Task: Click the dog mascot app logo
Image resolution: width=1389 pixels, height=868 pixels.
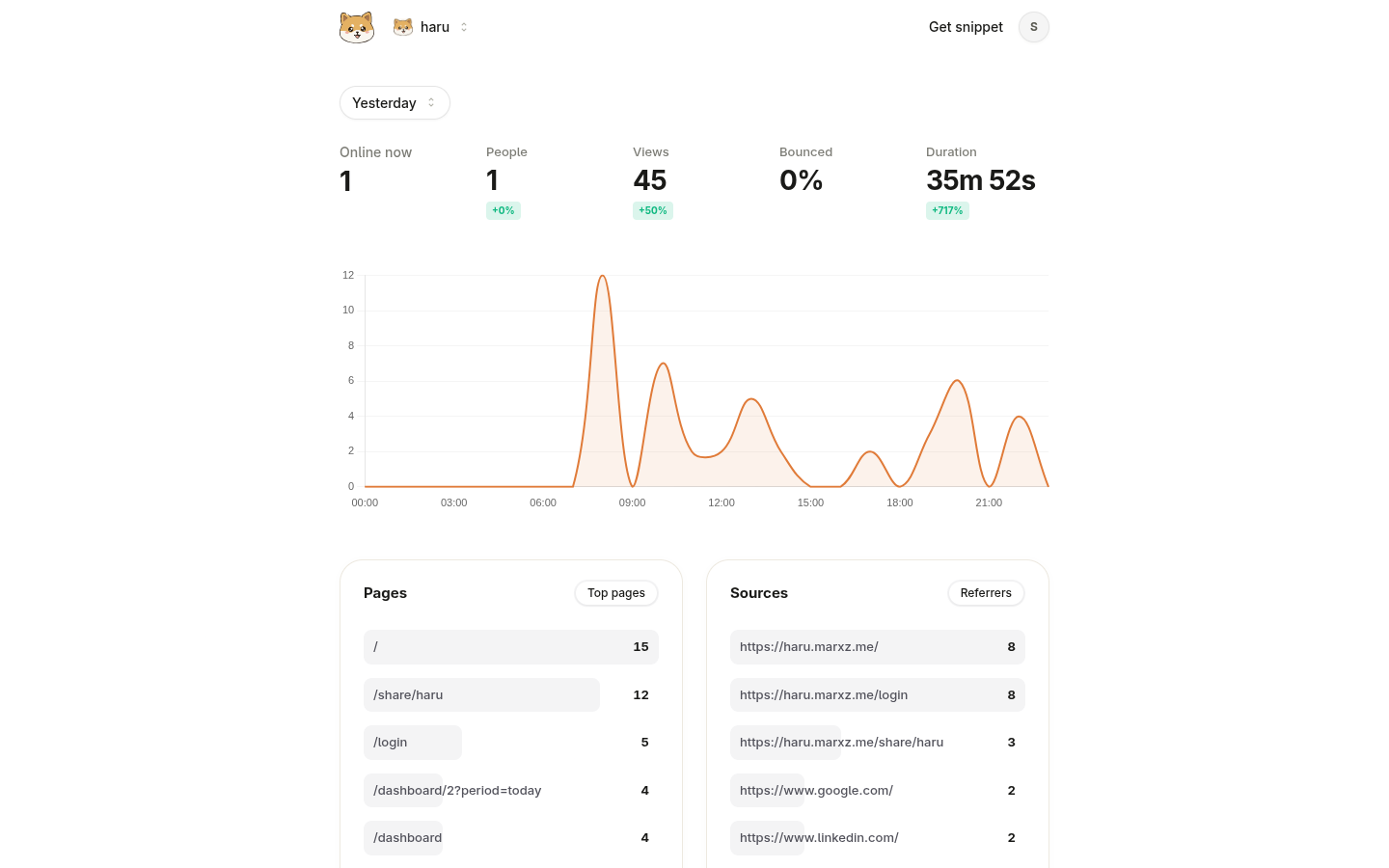Action: point(357,27)
